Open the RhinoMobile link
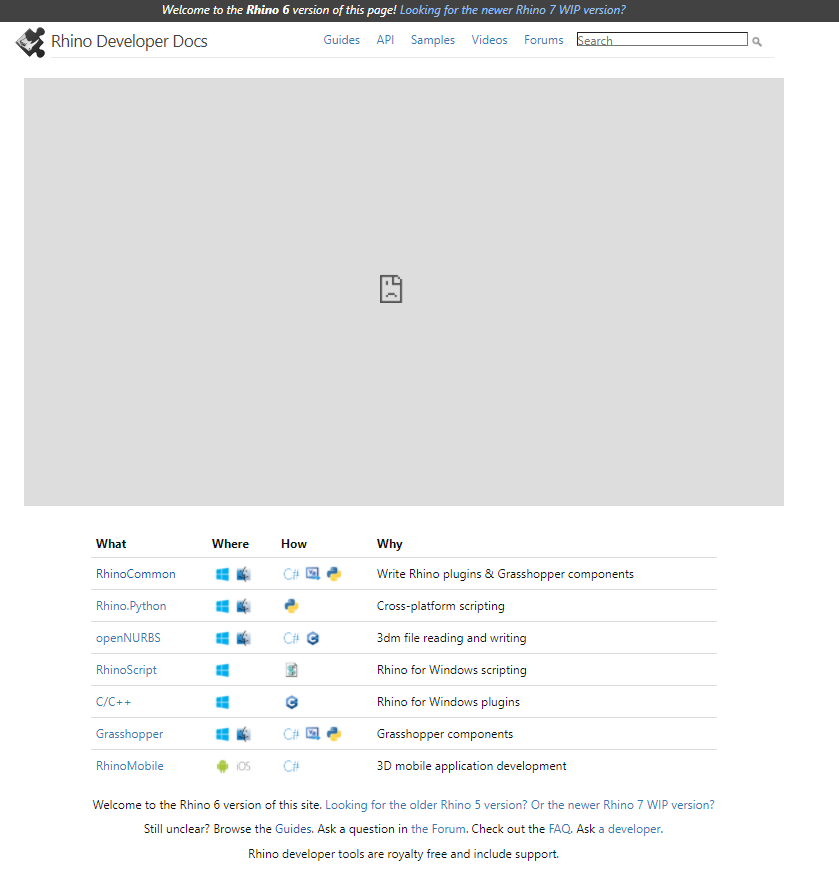The width and height of the screenshot is (839, 870). pos(130,766)
